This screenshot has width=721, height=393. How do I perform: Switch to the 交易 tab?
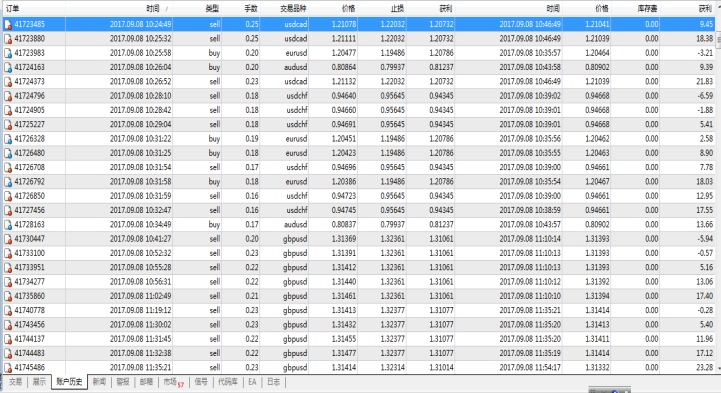pyautogui.click(x=16, y=382)
